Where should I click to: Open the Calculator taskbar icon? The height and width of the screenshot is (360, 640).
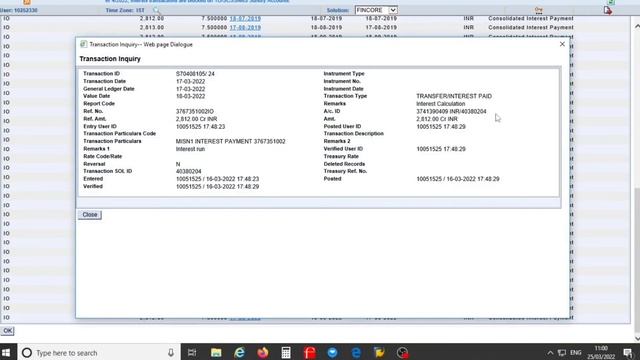(x=286, y=353)
